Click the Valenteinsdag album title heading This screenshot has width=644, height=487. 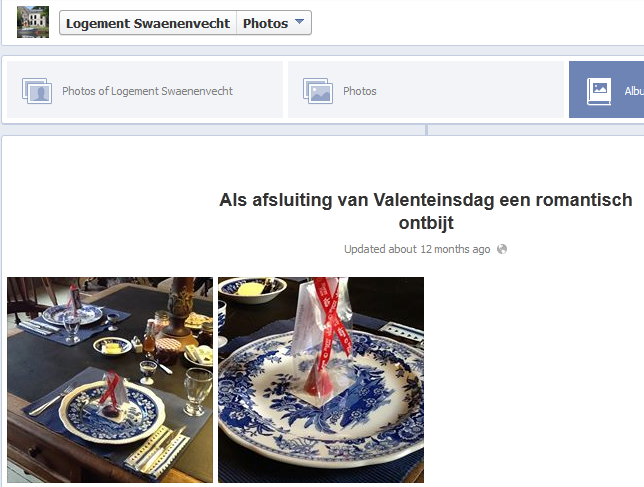(426, 211)
